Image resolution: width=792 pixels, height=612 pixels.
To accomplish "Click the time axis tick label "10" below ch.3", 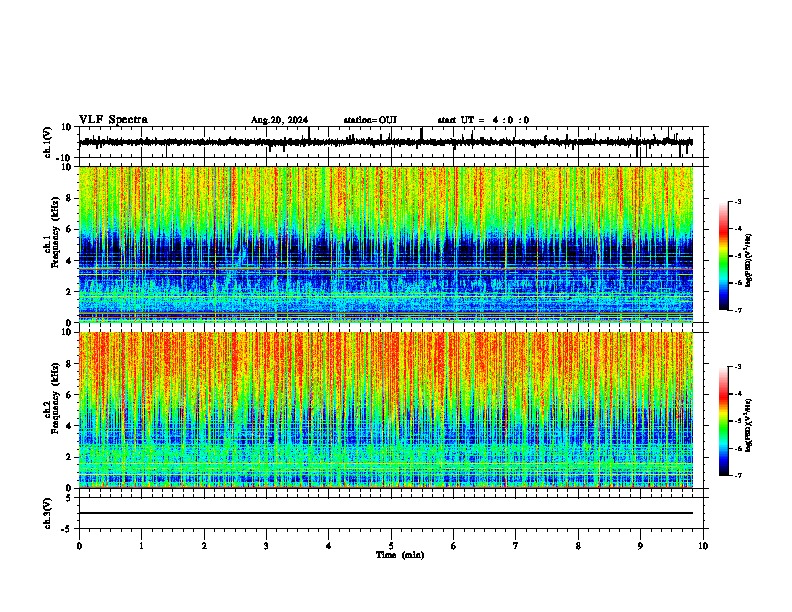I will tap(703, 546).
